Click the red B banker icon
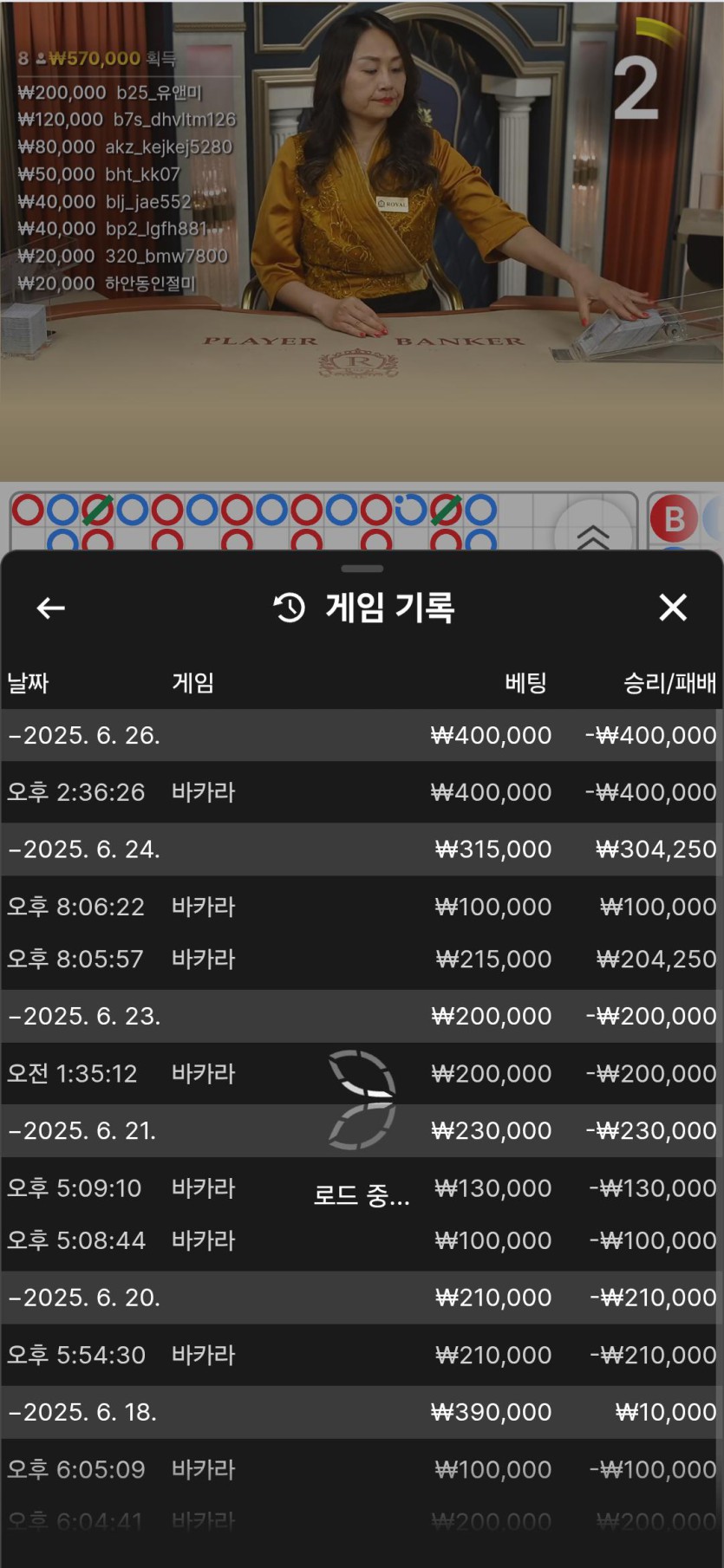The height and width of the screenshot is (1568, 724). point(674,519)
